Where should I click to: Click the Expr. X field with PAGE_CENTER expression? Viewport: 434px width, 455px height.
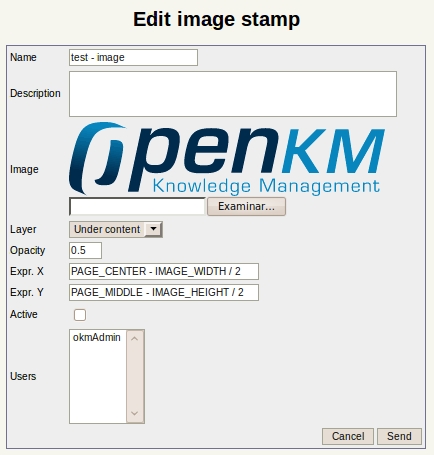(x=164, y=271)
